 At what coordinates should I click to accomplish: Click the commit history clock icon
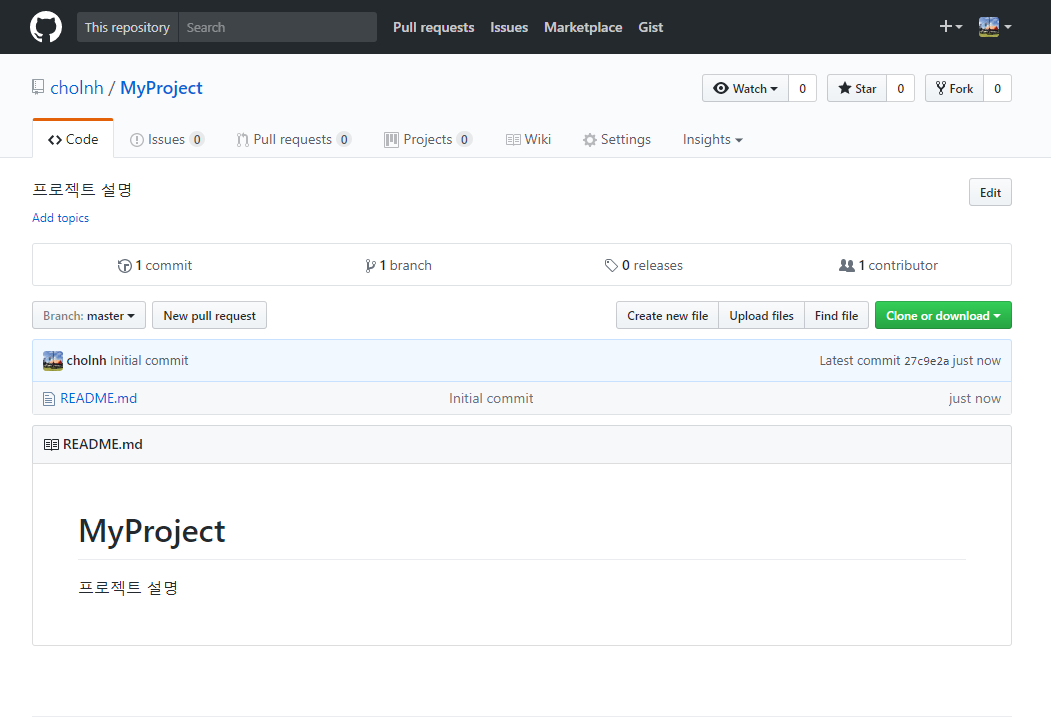click(124, 266)
